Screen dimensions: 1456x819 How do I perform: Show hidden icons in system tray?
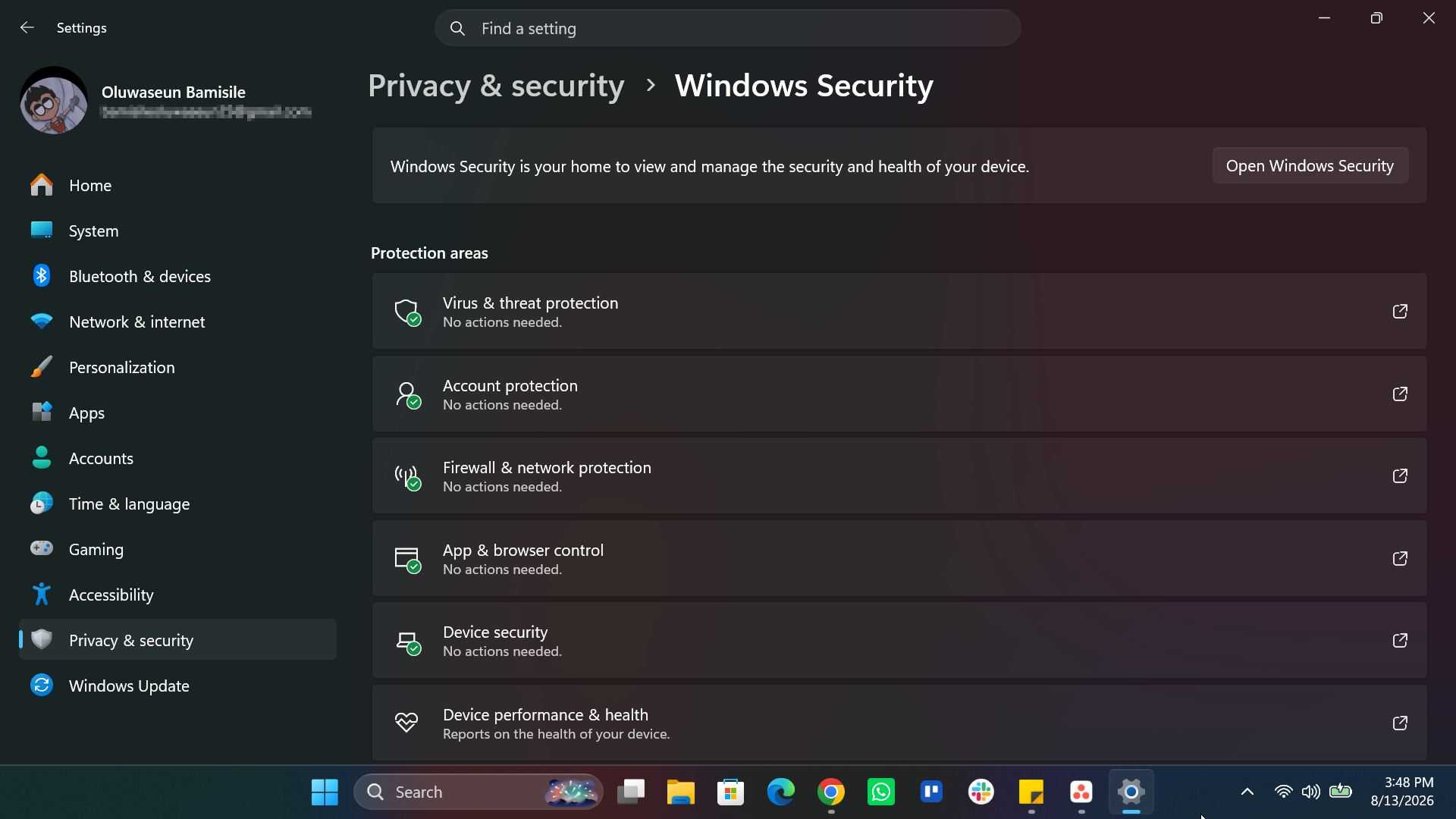coord(1247,792)
